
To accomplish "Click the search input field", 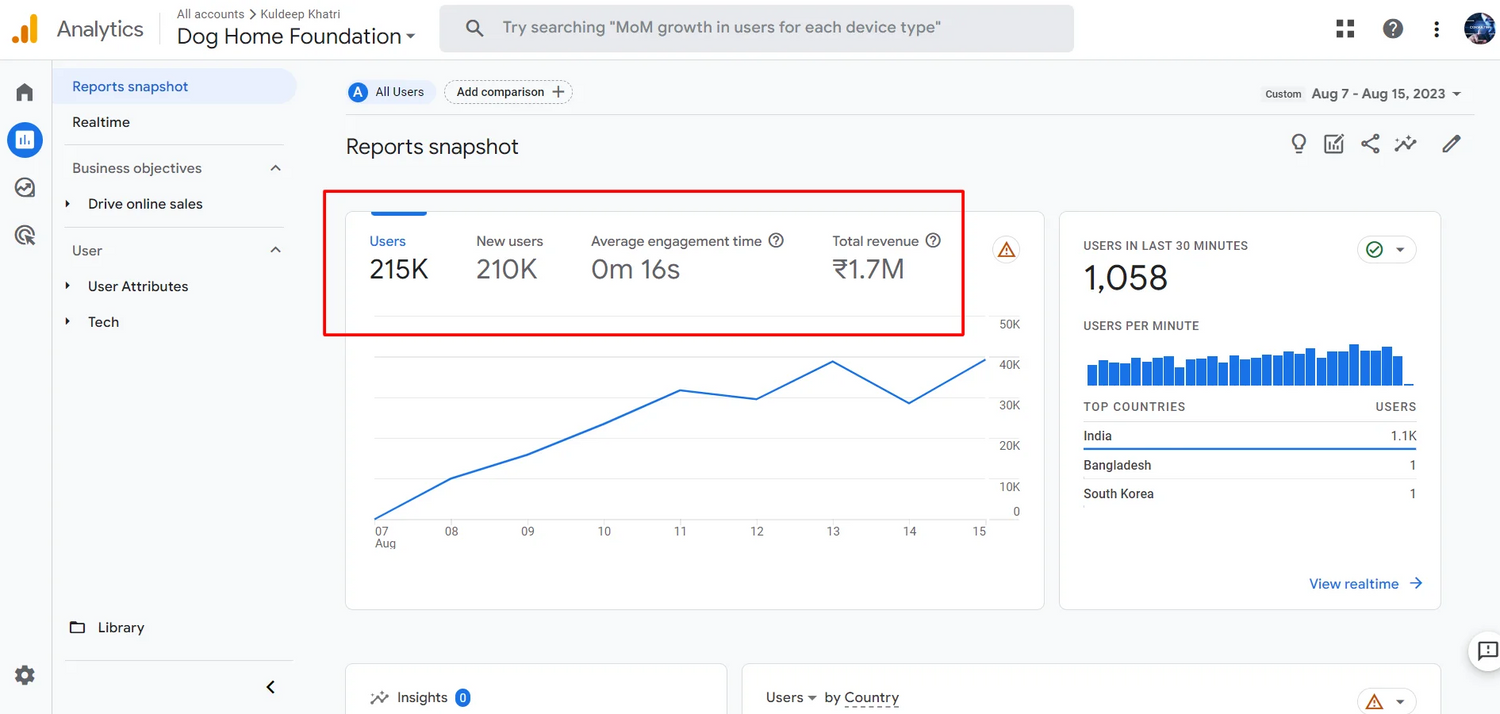I will [756, 28].
